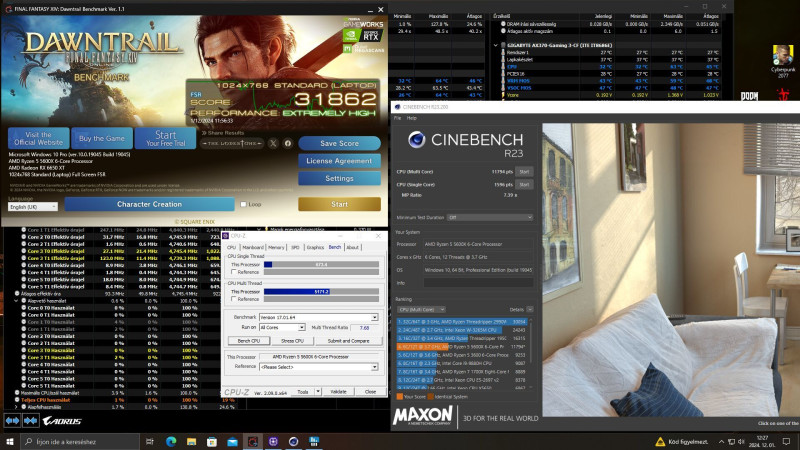Viewport: 800px width, 450px height.
Task: Open Cinebench Help menu
Action: 412,118
